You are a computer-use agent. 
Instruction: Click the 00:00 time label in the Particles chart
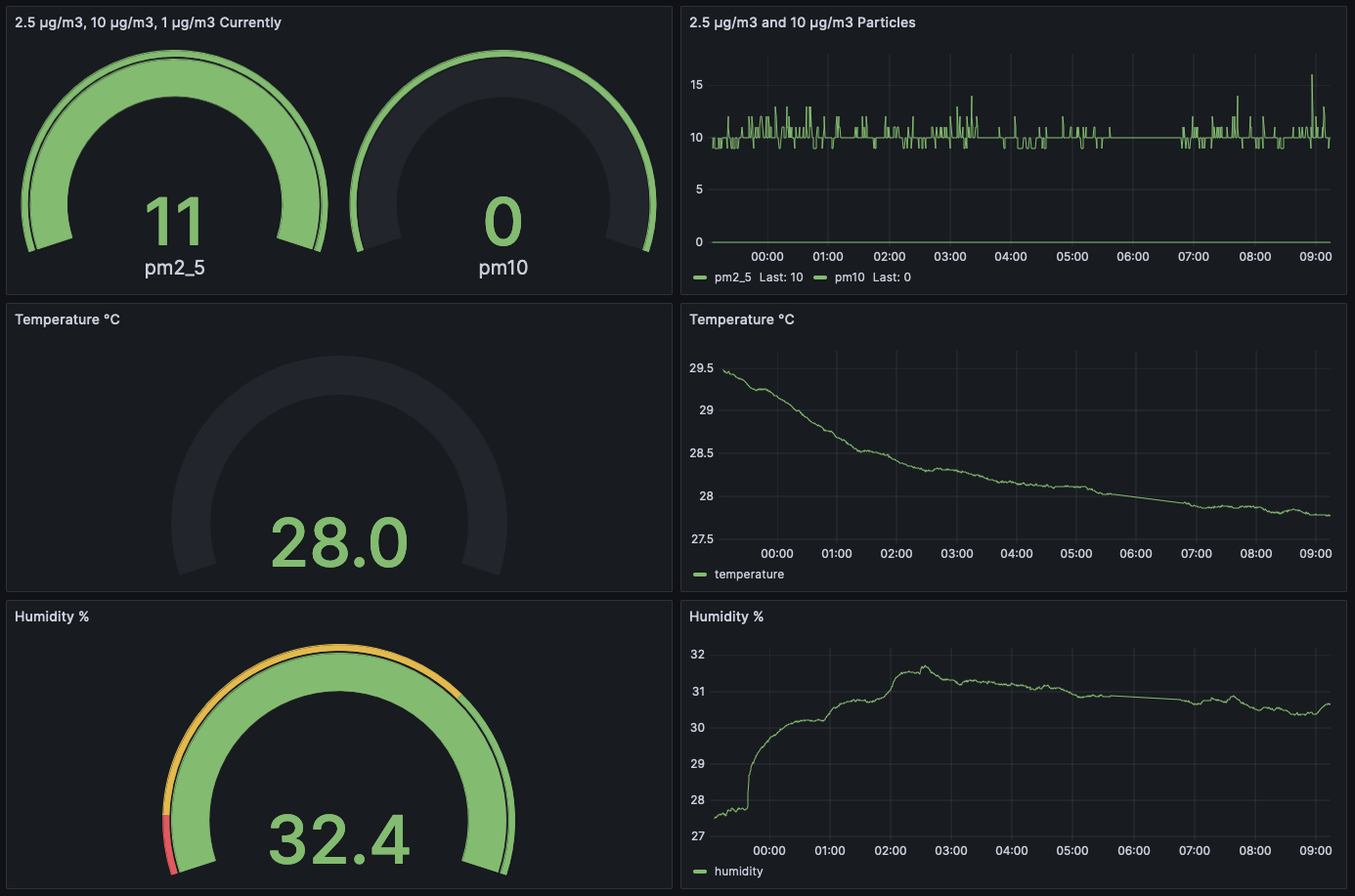(x=767, y=257)
